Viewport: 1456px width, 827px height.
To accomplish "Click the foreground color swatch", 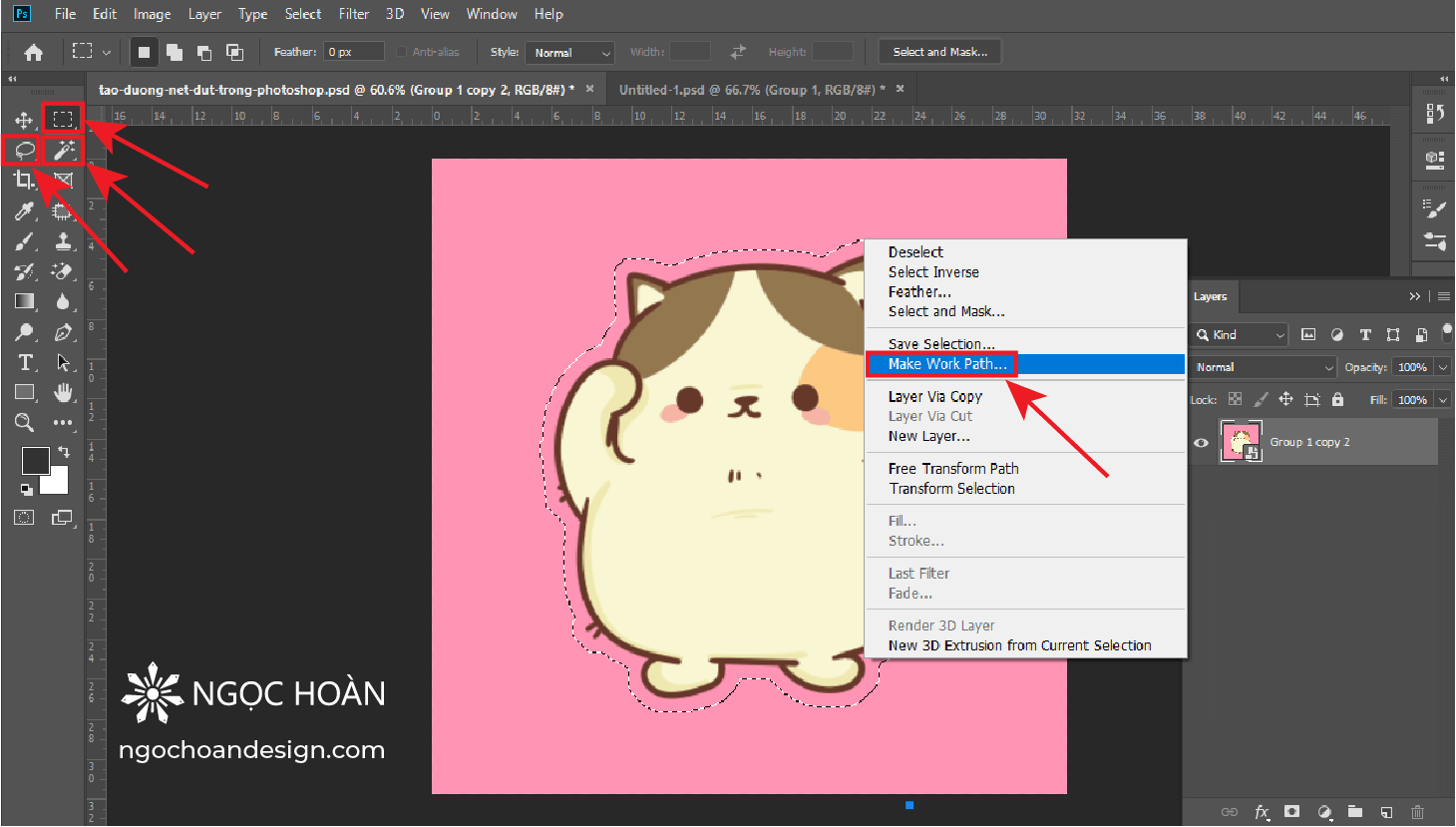I will click(x=35, y=461).
